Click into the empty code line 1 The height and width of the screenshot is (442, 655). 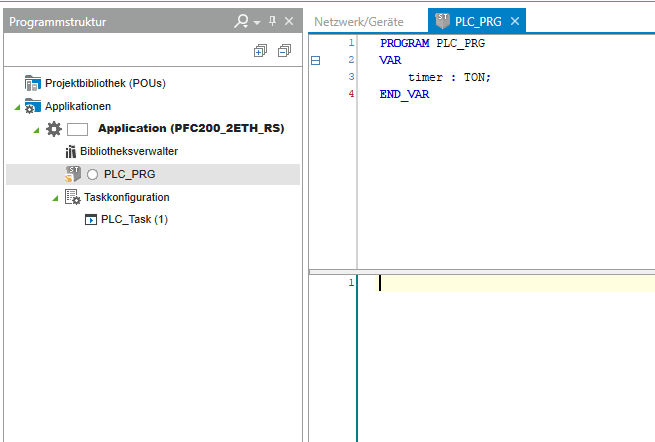[x=500, y=283]
